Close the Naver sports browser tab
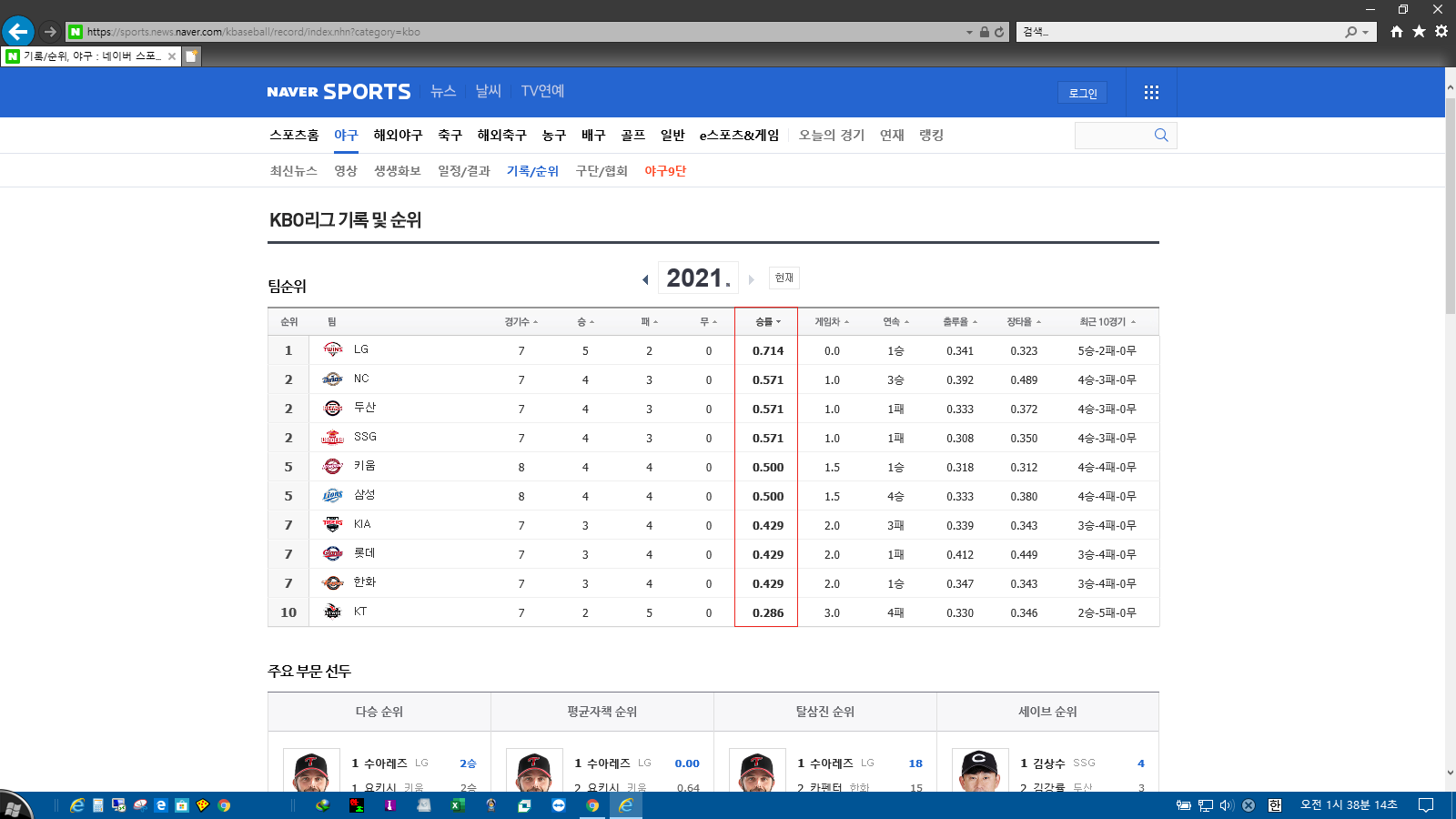Screen dimensions: 1456x819 click(172, 56)
